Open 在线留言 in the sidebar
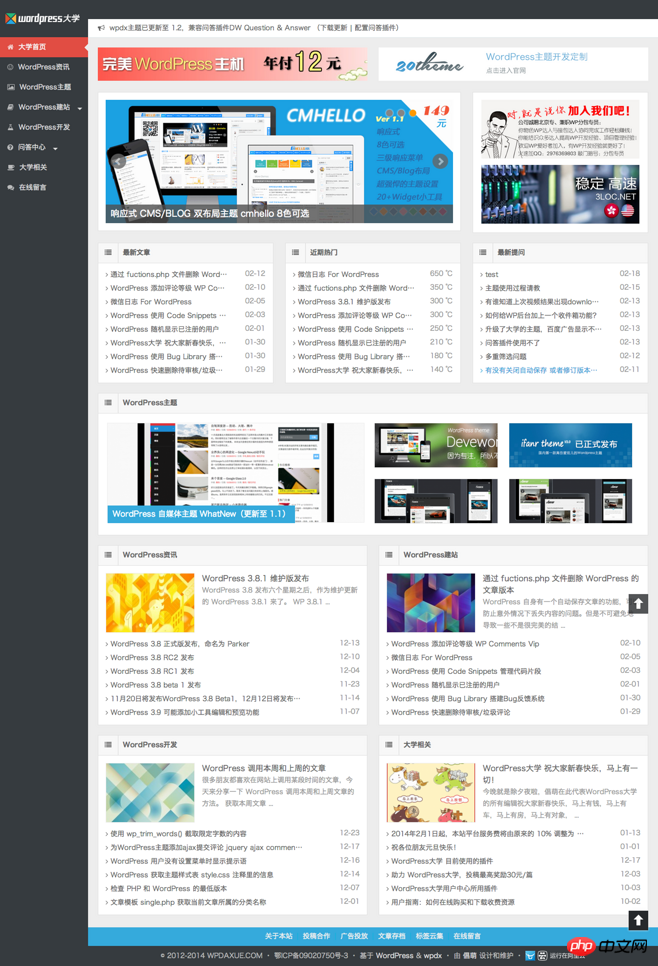658x966 pixels. pos(32,187)
